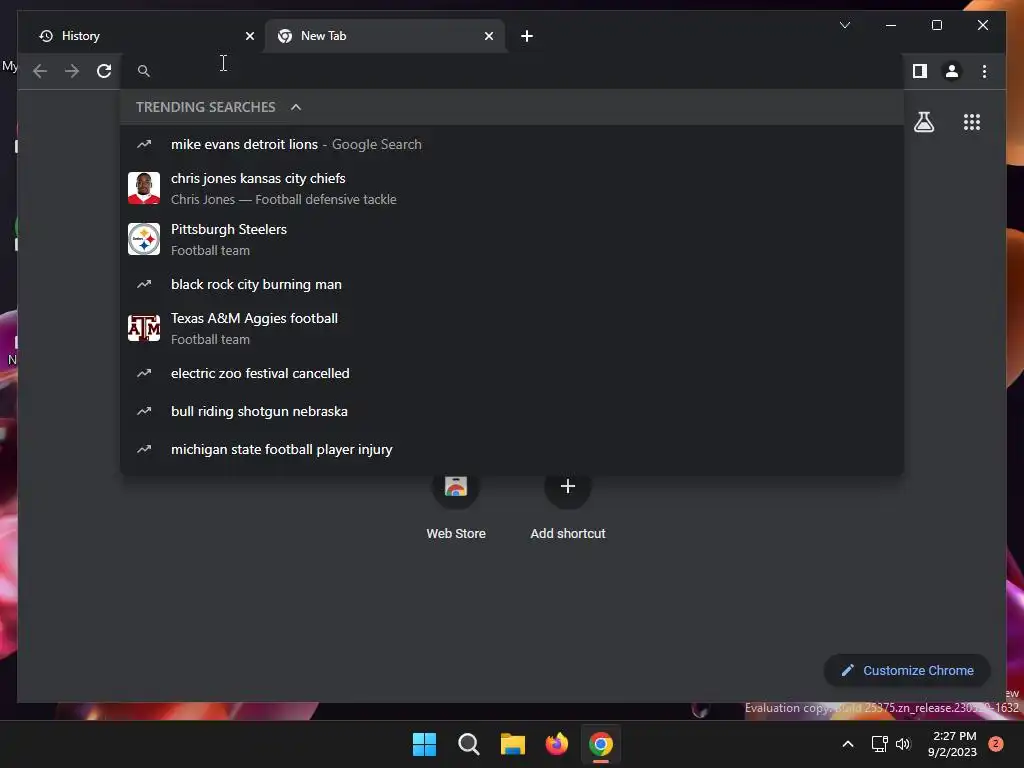Open a new tab with plus button
The width and height of the screenshot is (1024, 768).
click(527, 36)
